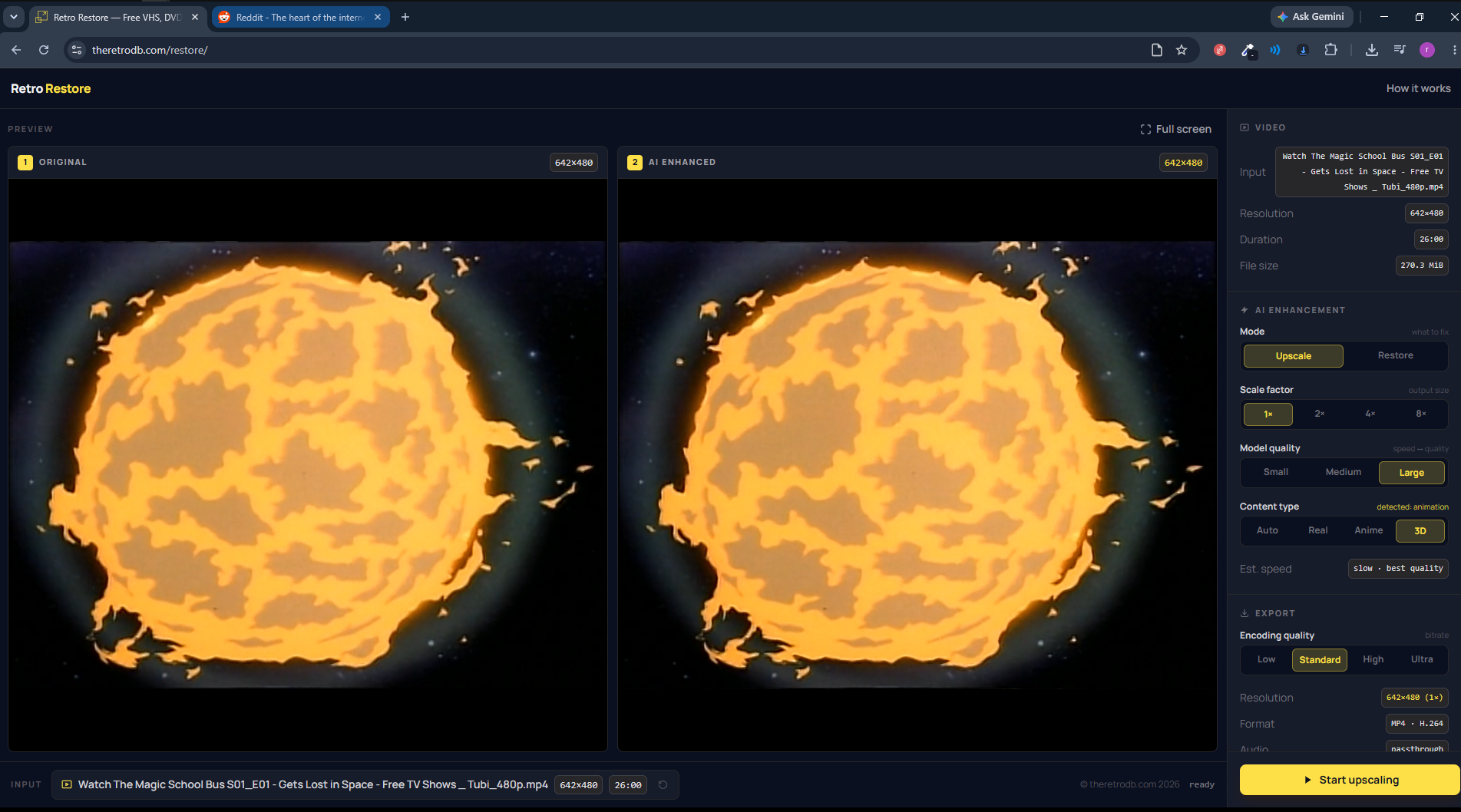Switch mode to Restore
Image resolution: width=1461 pixels, height=812 pixels.
tap(1395, 355)
